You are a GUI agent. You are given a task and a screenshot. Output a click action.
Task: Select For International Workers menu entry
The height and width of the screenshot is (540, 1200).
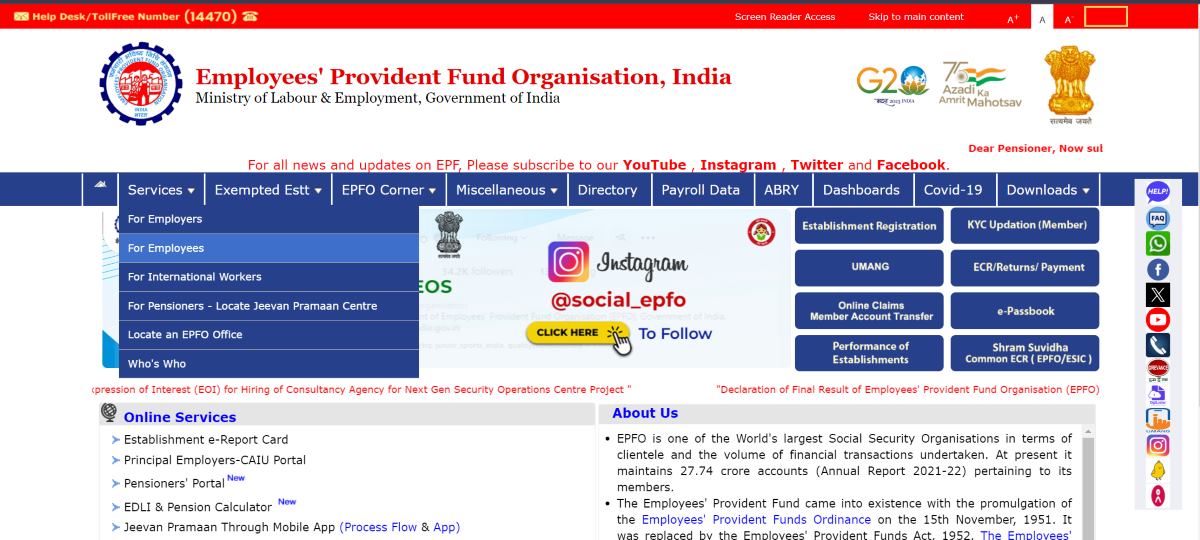(x=268, y=277)
